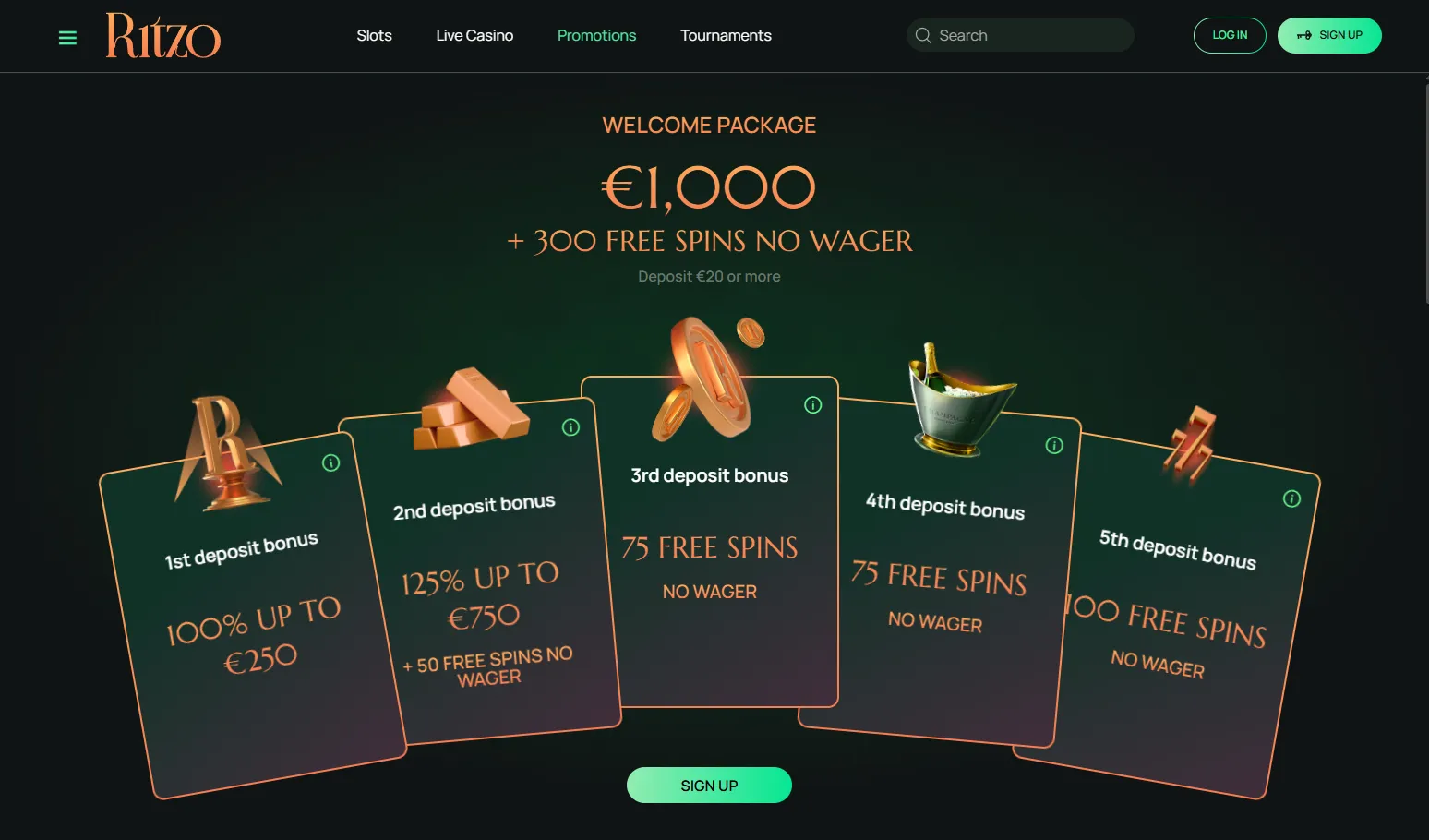Viewport: 1429px width, 840px height.
Task: Click the Ritzo logo
Action: click(163, 36)
